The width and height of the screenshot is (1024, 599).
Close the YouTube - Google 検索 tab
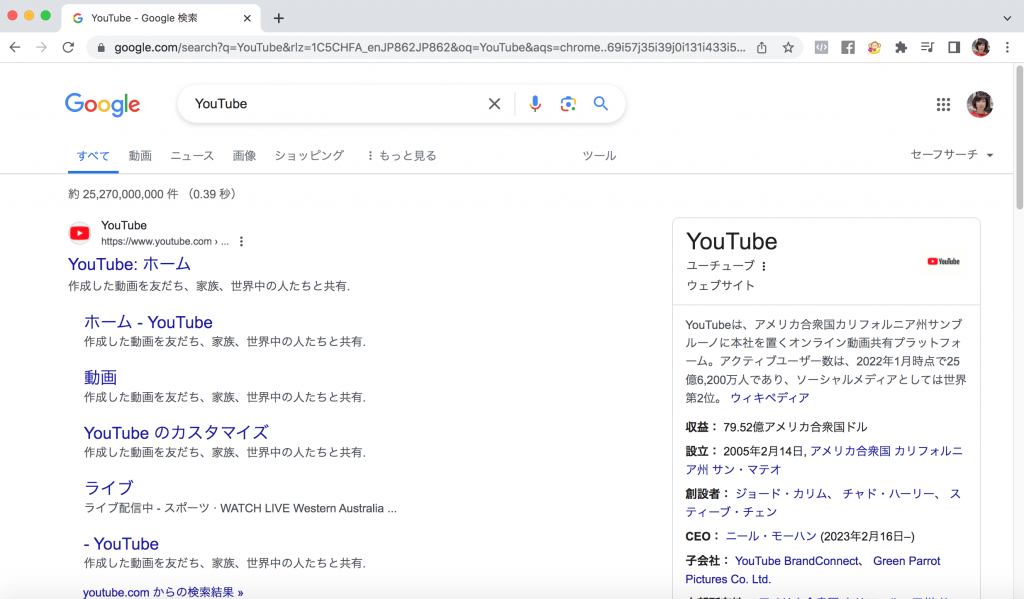click(247, 18)
